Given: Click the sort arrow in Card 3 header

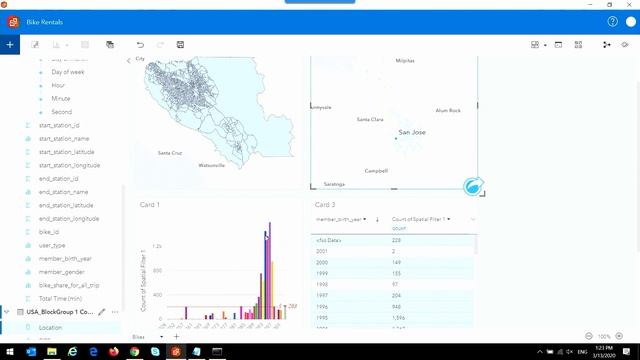Looking at the screenshot, I should point(377,220).
